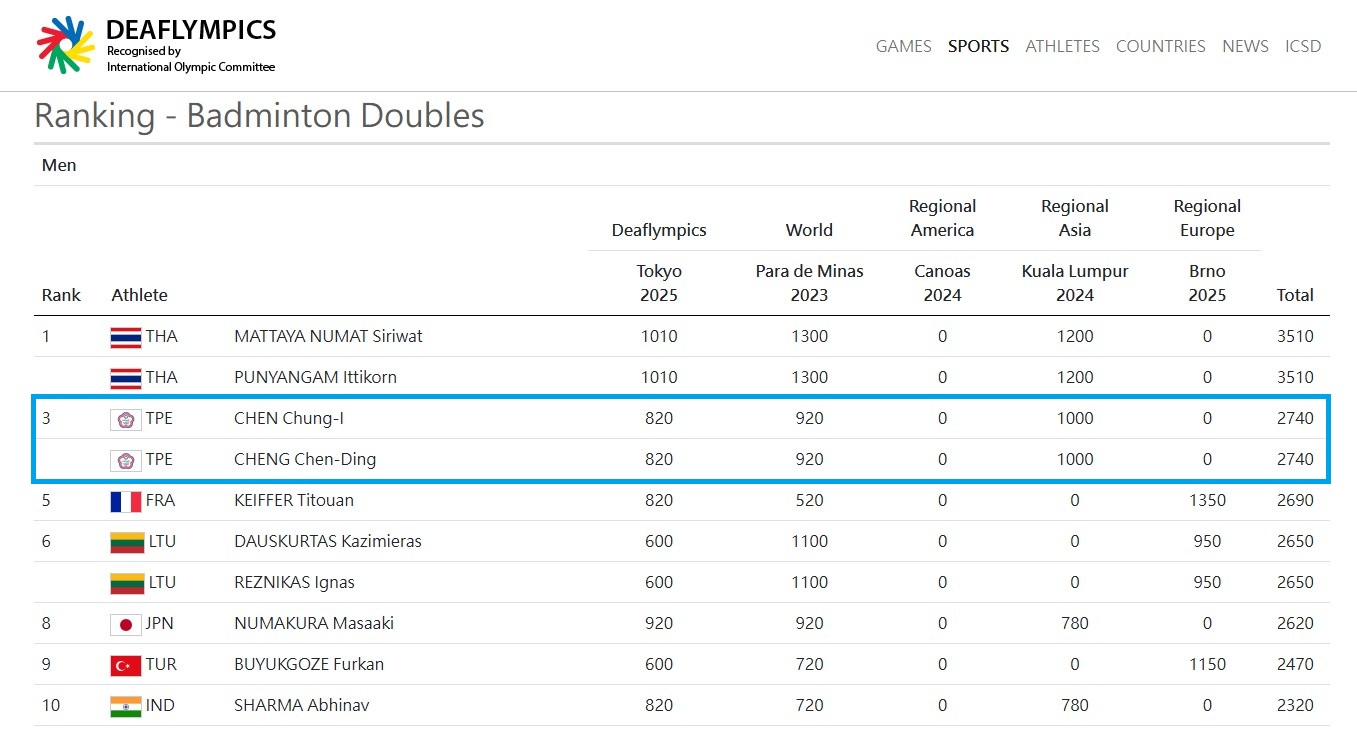Click the Thailand flag beside MATTAYA NUMAT
Image resolution: width=1357 pixels, height=729 pixels.
click(125, 337)
